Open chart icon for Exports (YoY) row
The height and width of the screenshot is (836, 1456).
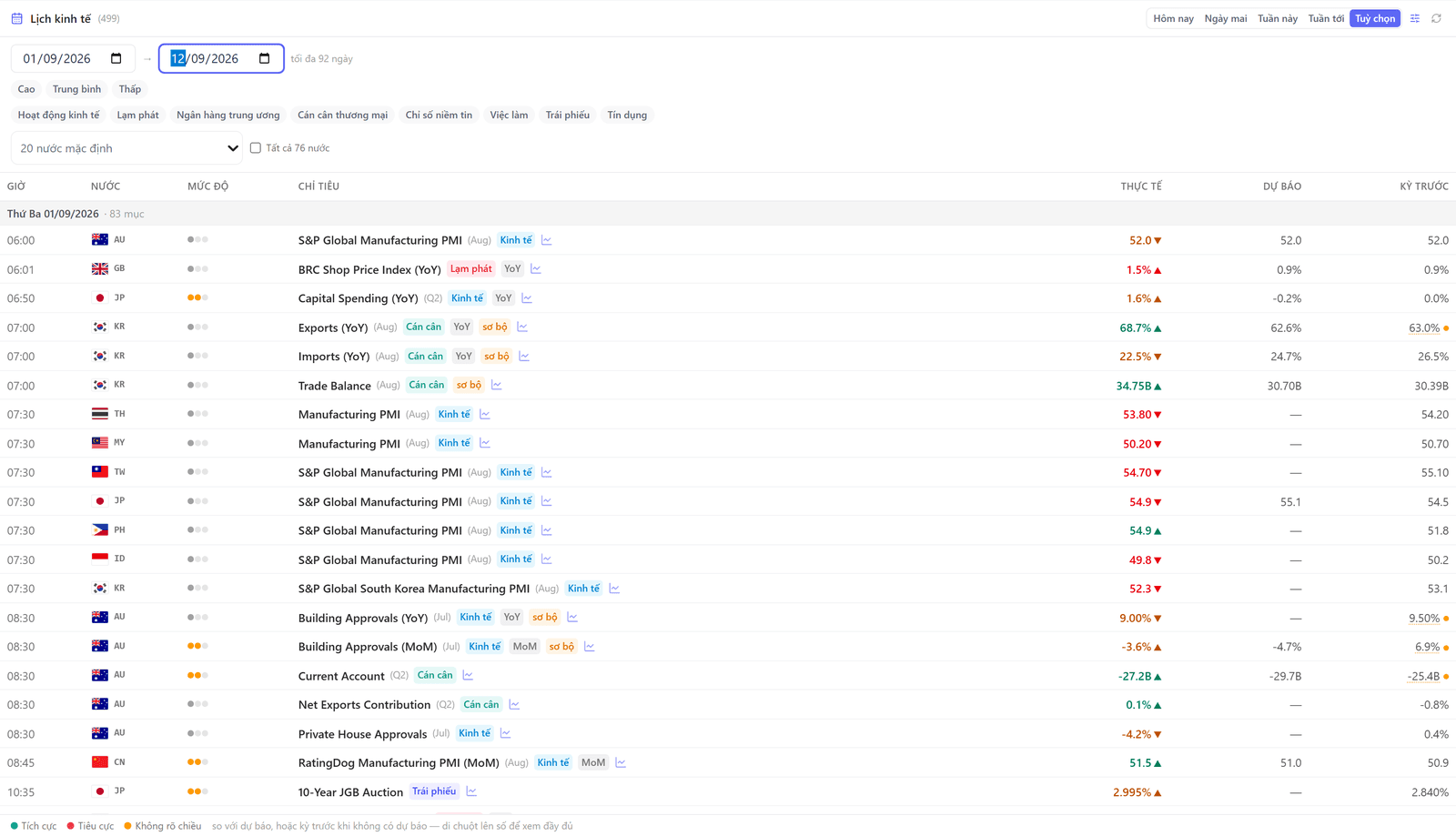tap(522, 327)
